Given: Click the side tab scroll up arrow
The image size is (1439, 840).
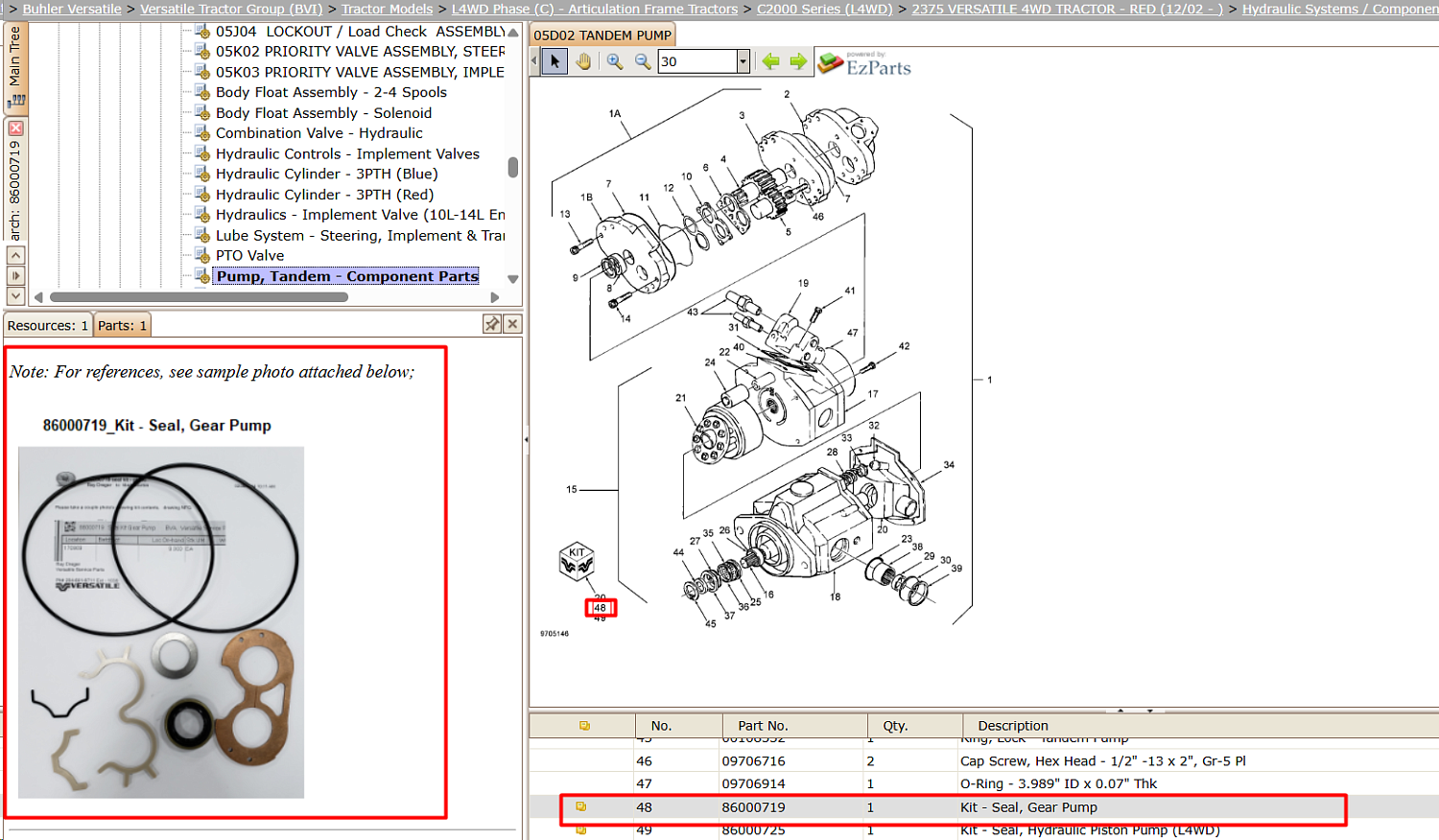Looking at the screenshot, I should [15, 255].
